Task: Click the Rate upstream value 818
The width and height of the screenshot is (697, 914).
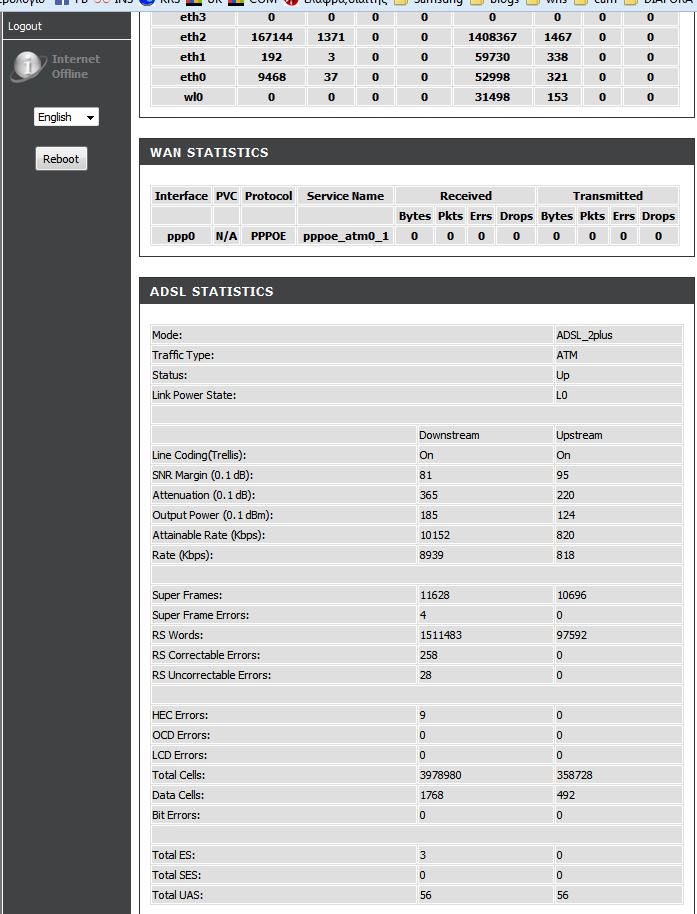Action: click(x=565, y=555)
